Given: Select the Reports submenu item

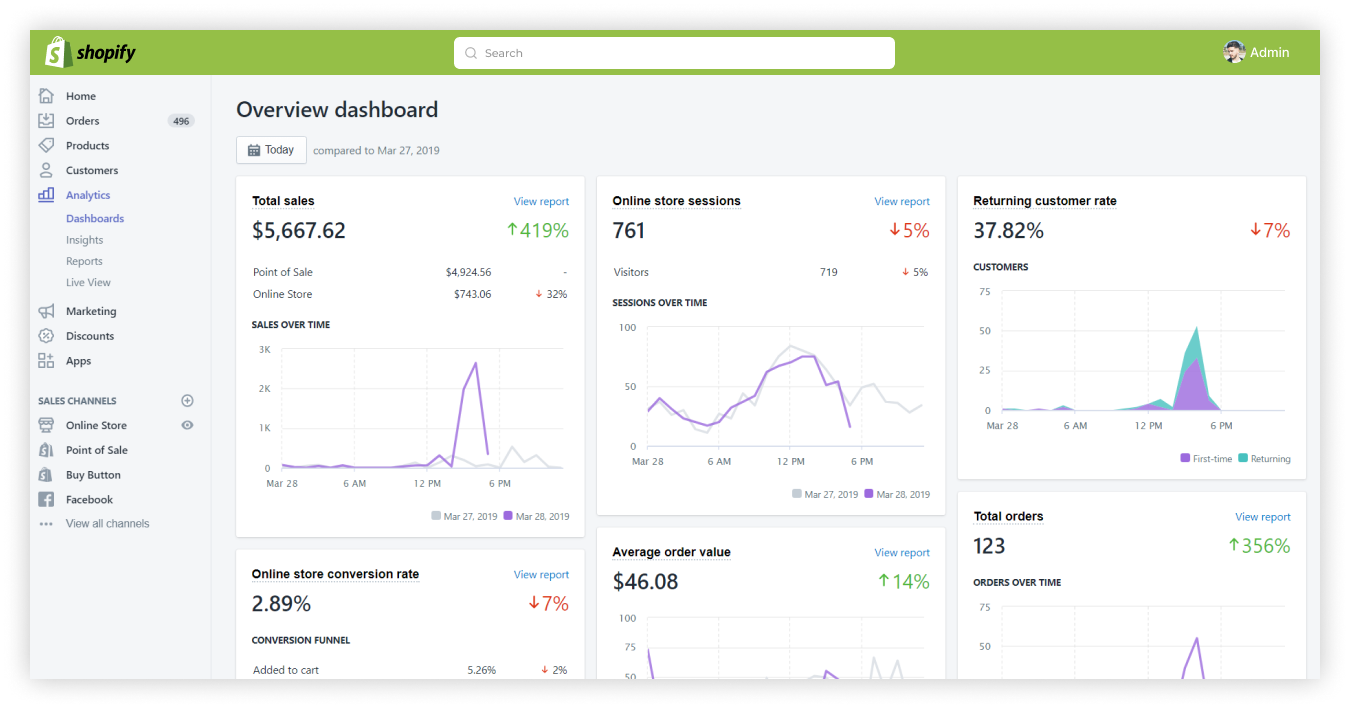Looking at the screenshot, I should pyautogui.click(x=85, y=261).
